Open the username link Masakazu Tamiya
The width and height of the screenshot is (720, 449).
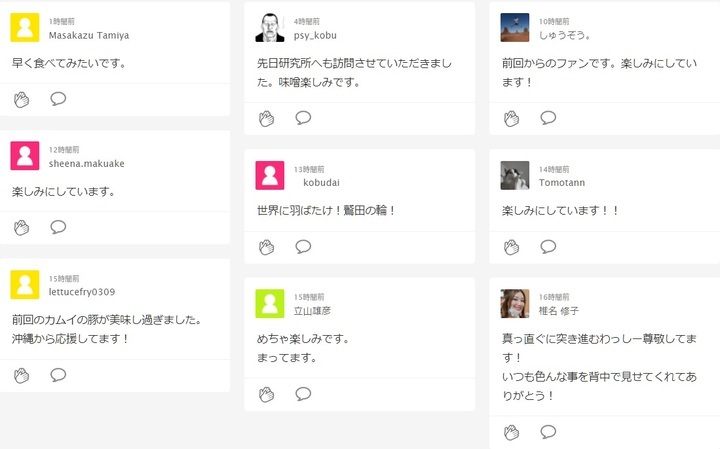[89, 35]
